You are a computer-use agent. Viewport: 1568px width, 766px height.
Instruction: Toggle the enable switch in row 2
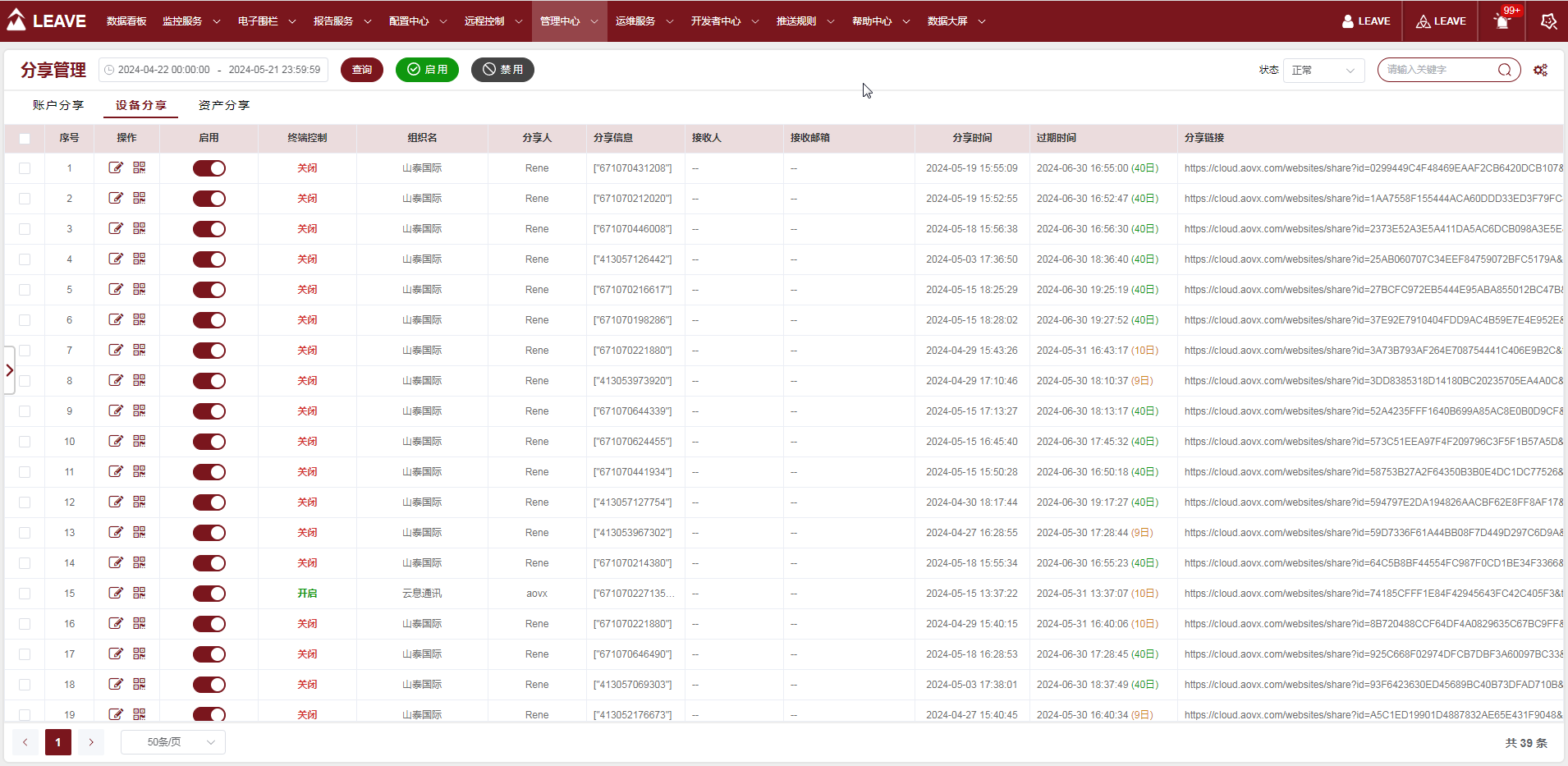tap(209, 199)
